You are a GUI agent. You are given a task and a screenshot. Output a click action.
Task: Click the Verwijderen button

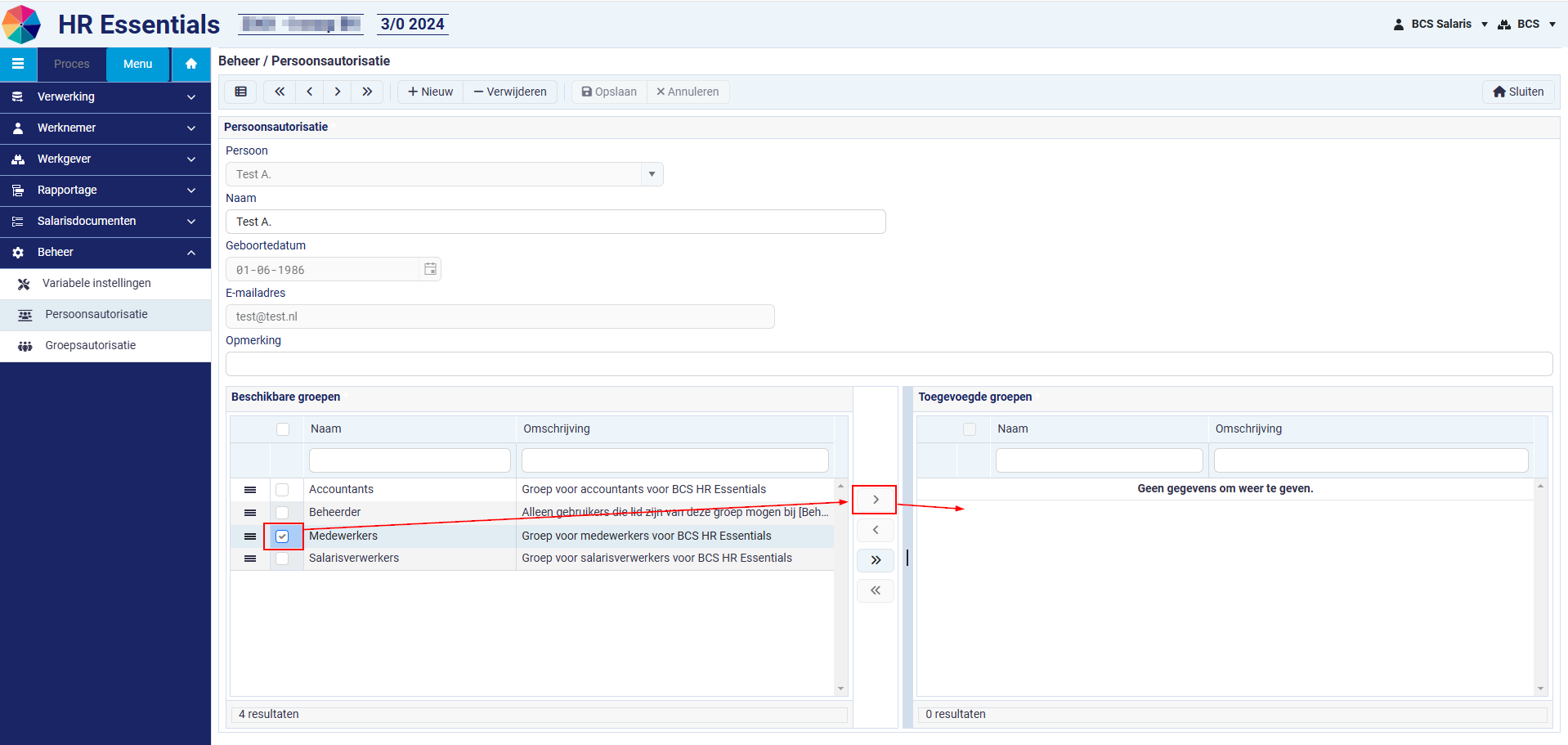pyautogui.click(x=510, y=92)
